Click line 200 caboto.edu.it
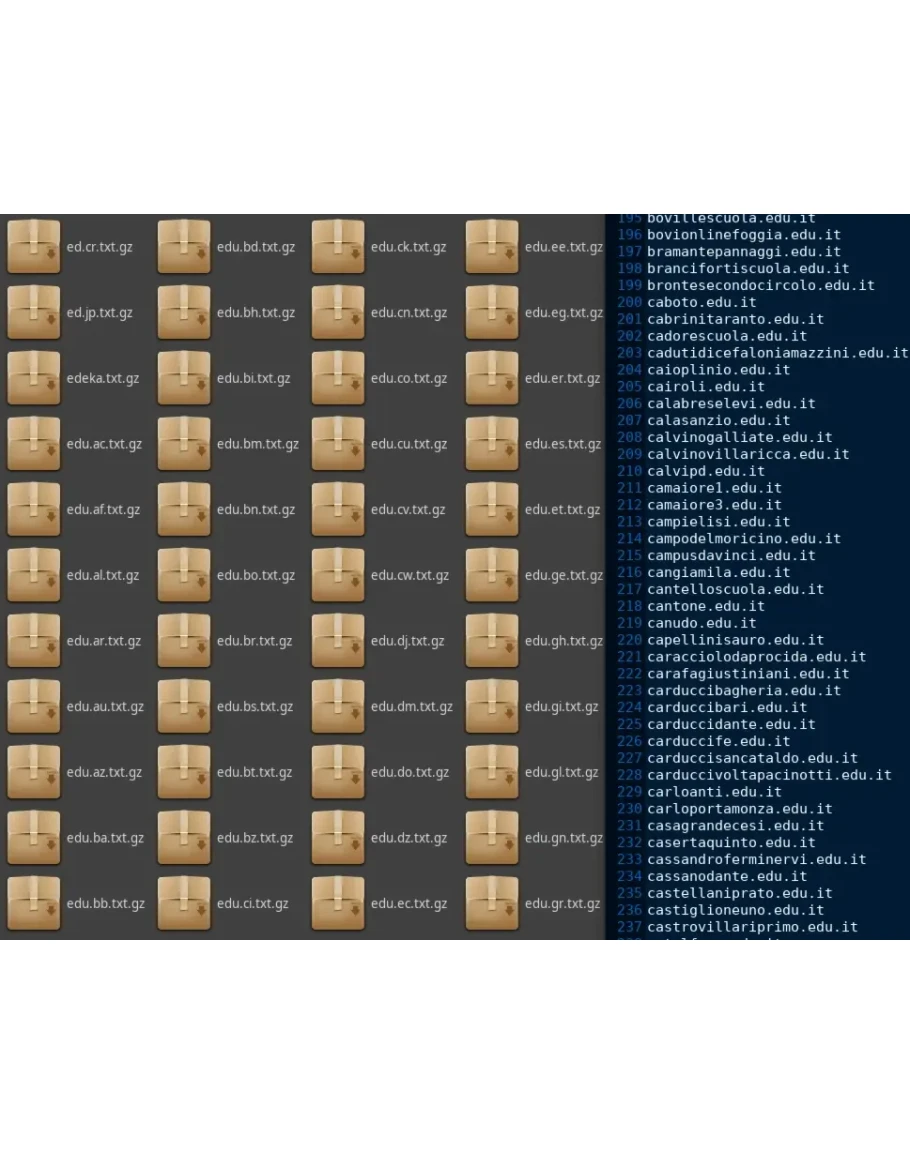This screenshot has width=910, height=1155. pyautogui.click(x=701, y=302)
